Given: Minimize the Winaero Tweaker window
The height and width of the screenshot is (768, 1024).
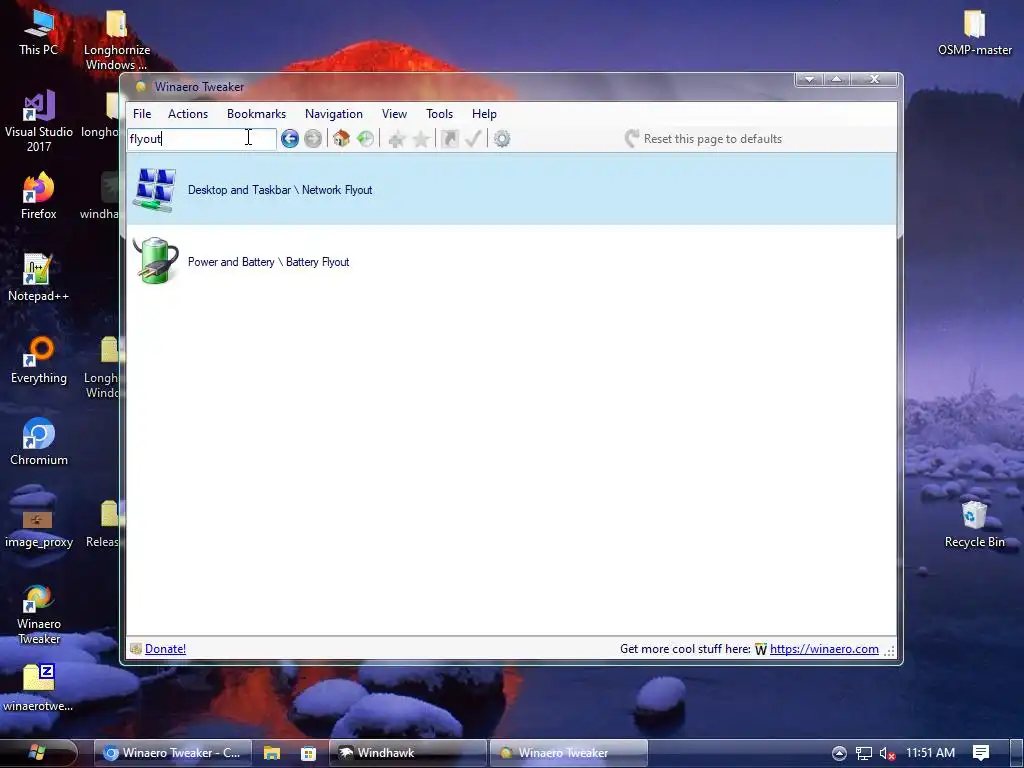Looking at the screenshot, I should 809,79.
